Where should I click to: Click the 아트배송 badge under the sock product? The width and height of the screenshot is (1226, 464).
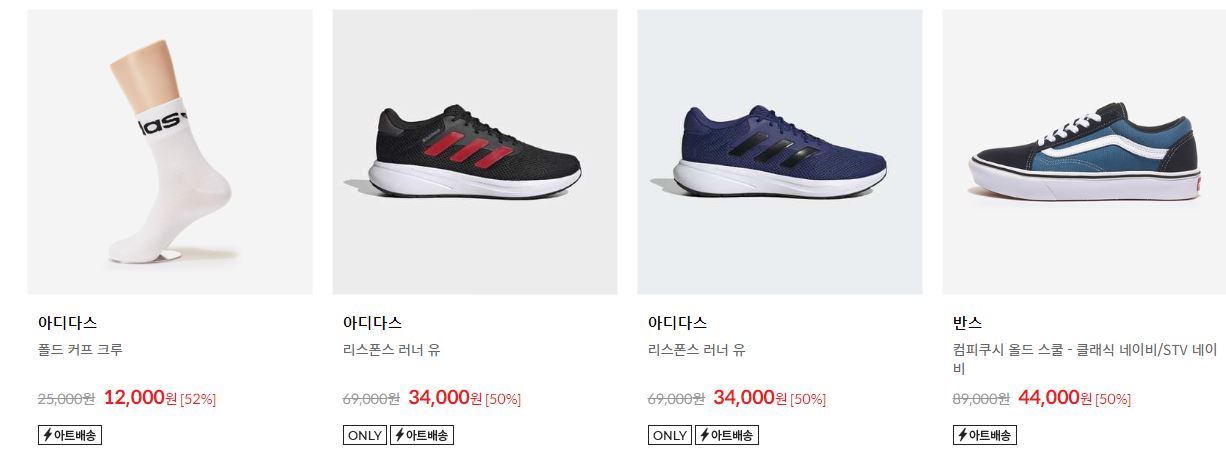(70, 435)
